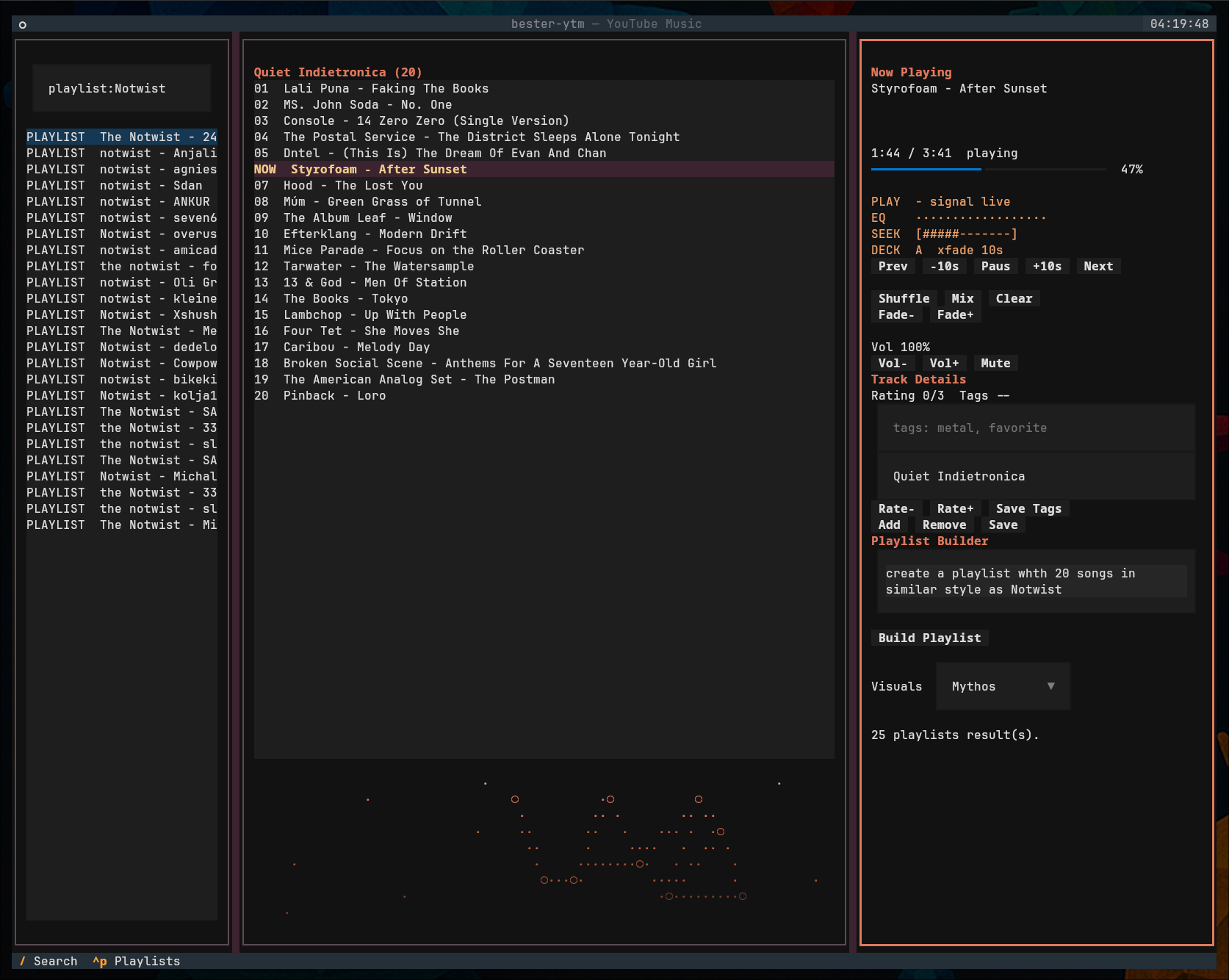Select playlist 'Notwist - Cowpow'
Viewport: 1229px width, 980px height.
pos(122,363)
